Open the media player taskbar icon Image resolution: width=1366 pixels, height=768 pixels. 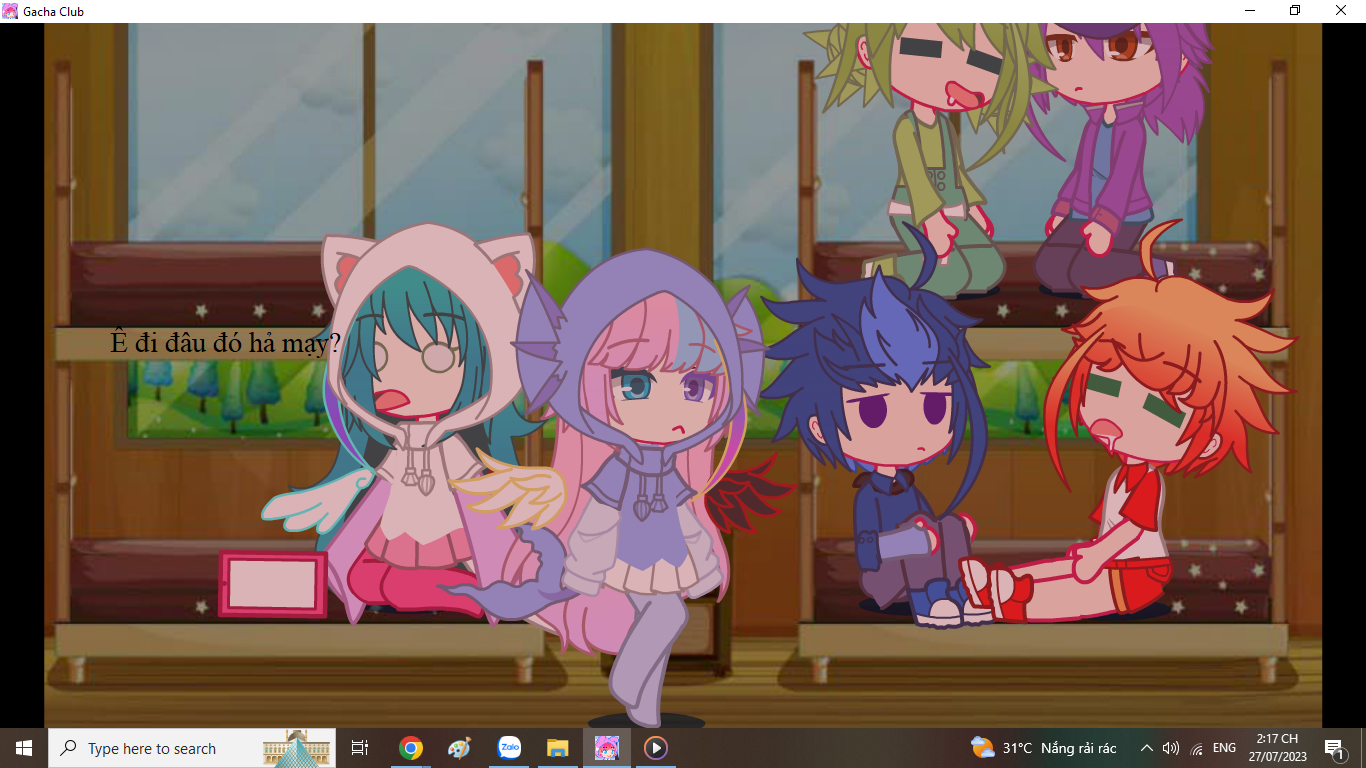tap(656, 748)
